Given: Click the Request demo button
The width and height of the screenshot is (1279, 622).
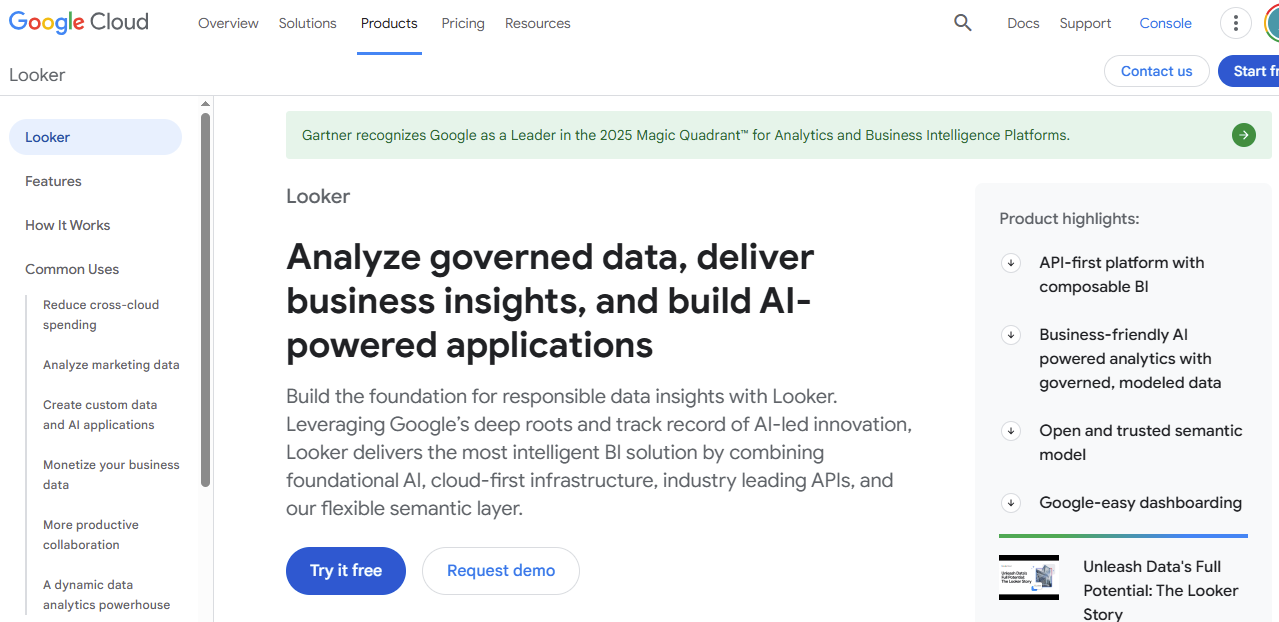Looking at the screenshot, I should coord(501,571).
